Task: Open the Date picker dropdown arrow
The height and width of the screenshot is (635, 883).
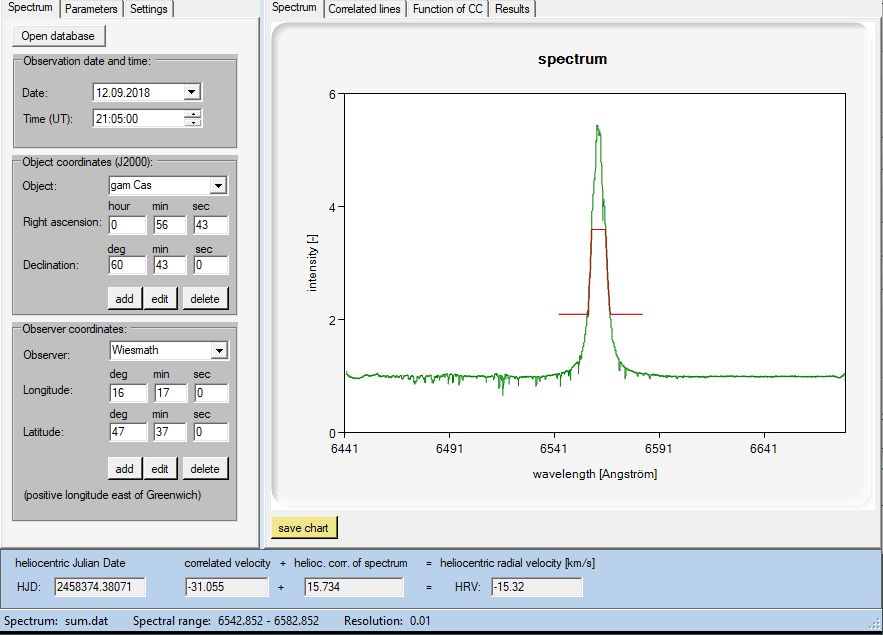Action: tap(192, 92)
